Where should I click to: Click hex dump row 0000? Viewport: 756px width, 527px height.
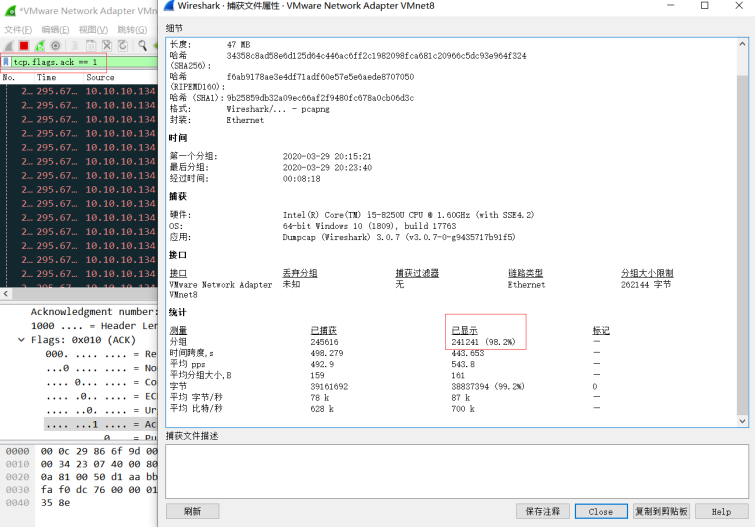(80, 451)
